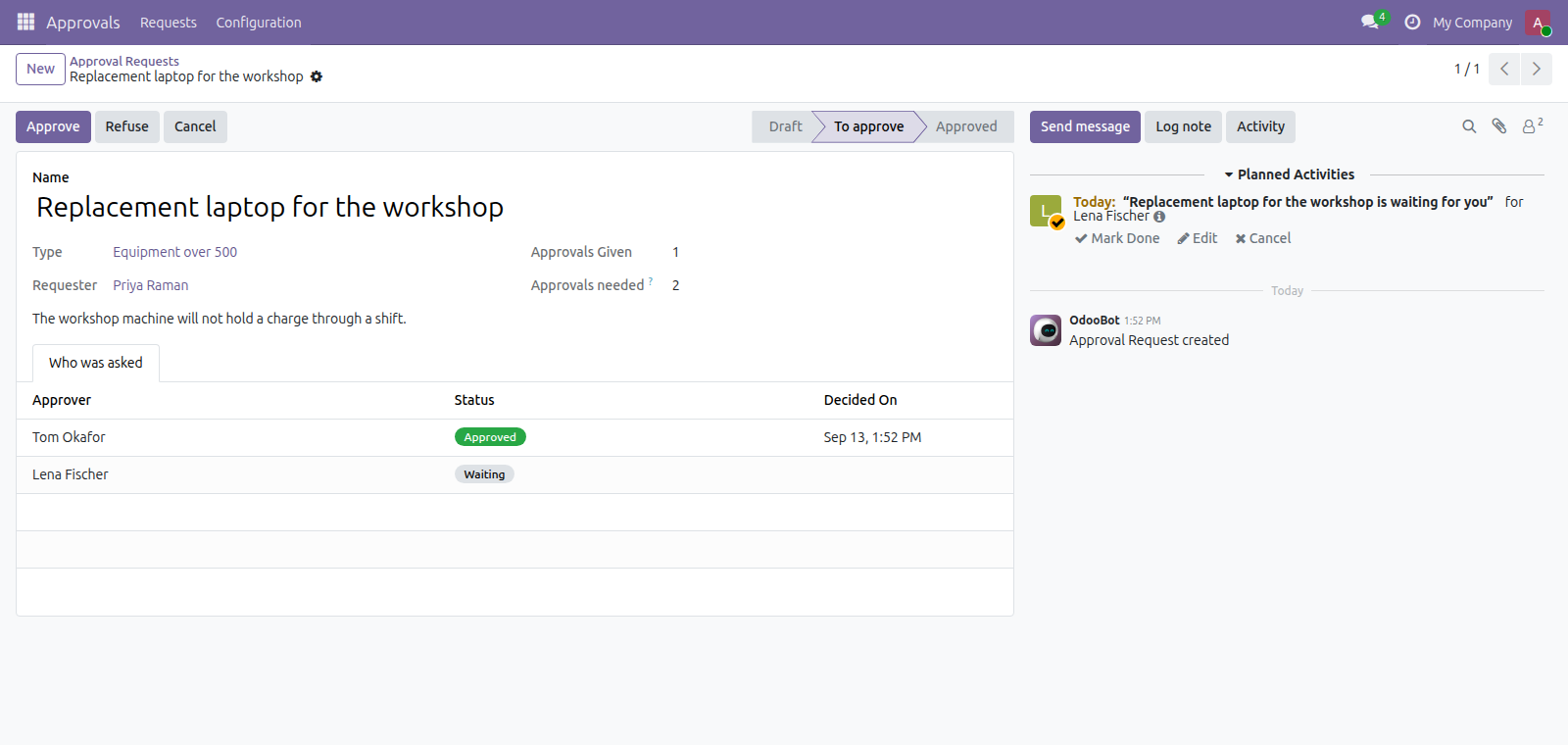Select Tom Okafor approver row
This screenshot has width=1568, height=745.
(514, 437)
